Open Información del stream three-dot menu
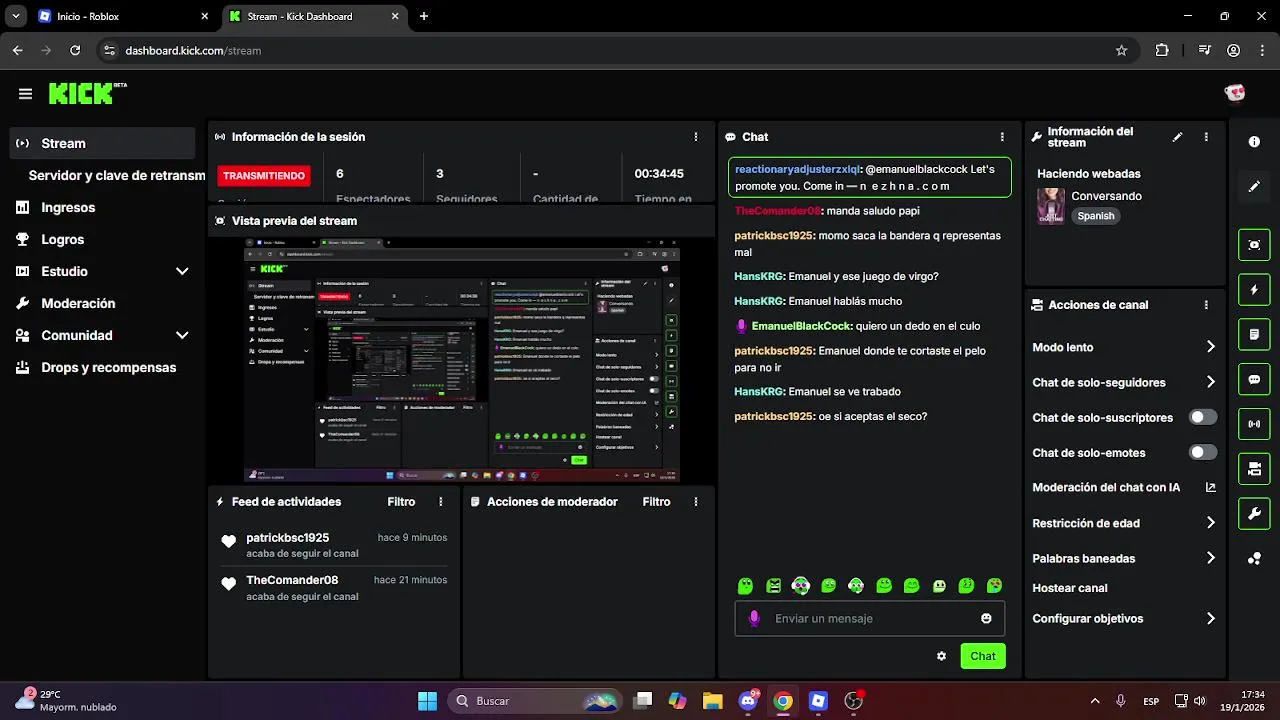The width and height of the screenshot is (1280, 720). [x=1206, y=137]
